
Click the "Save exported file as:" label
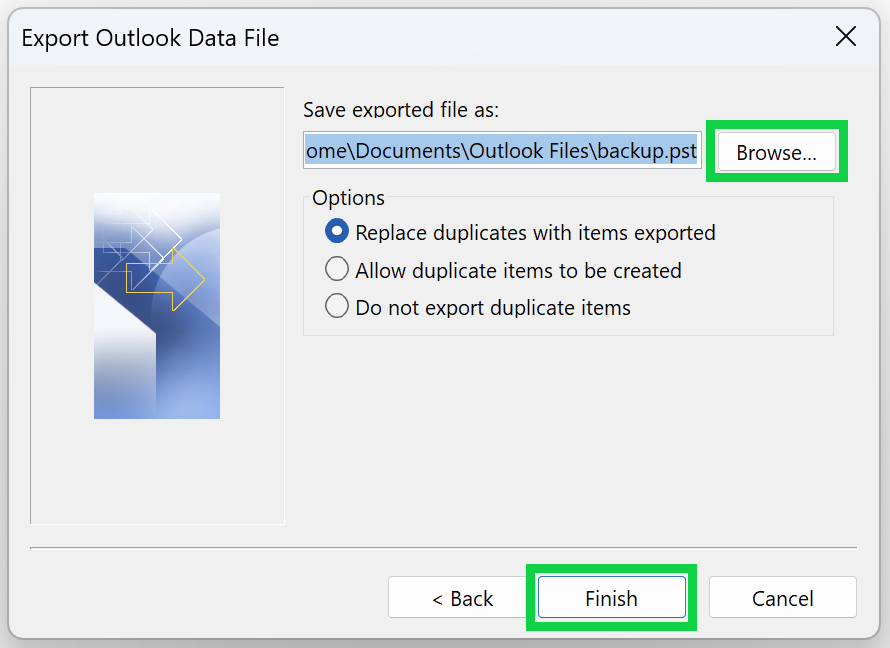[x=401, y=109]
